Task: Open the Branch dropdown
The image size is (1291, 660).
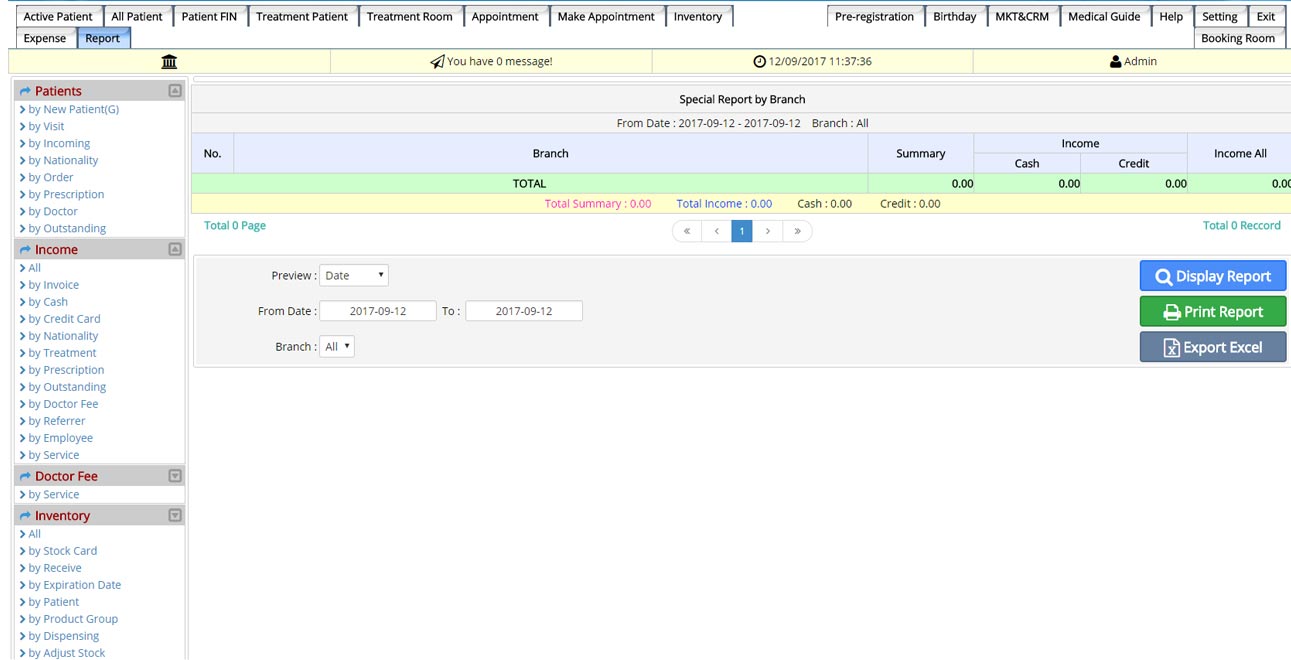Action: point(337,347)
